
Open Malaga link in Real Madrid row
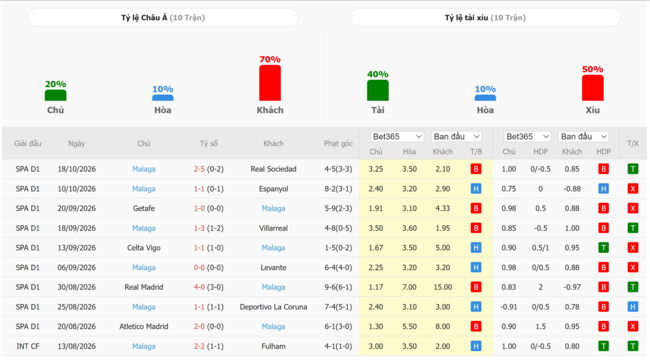pos(273,287)
